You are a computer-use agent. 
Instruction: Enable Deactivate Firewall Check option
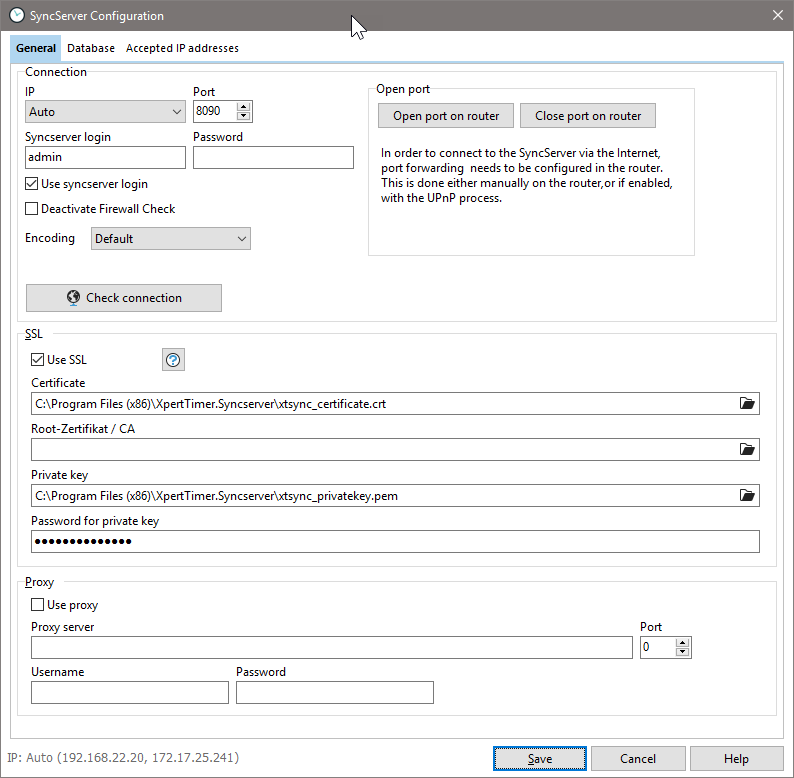pyautogui.click(x=32, y=209)
